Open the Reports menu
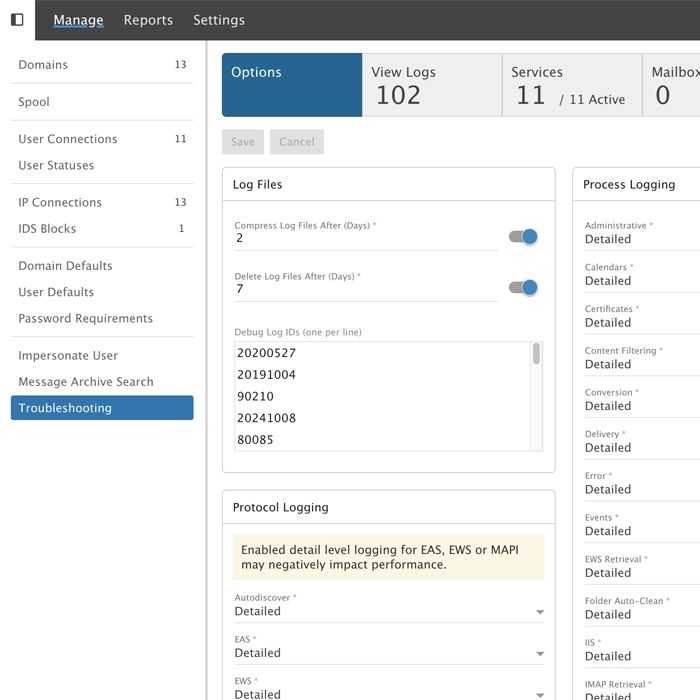 [x=148, y=20]
